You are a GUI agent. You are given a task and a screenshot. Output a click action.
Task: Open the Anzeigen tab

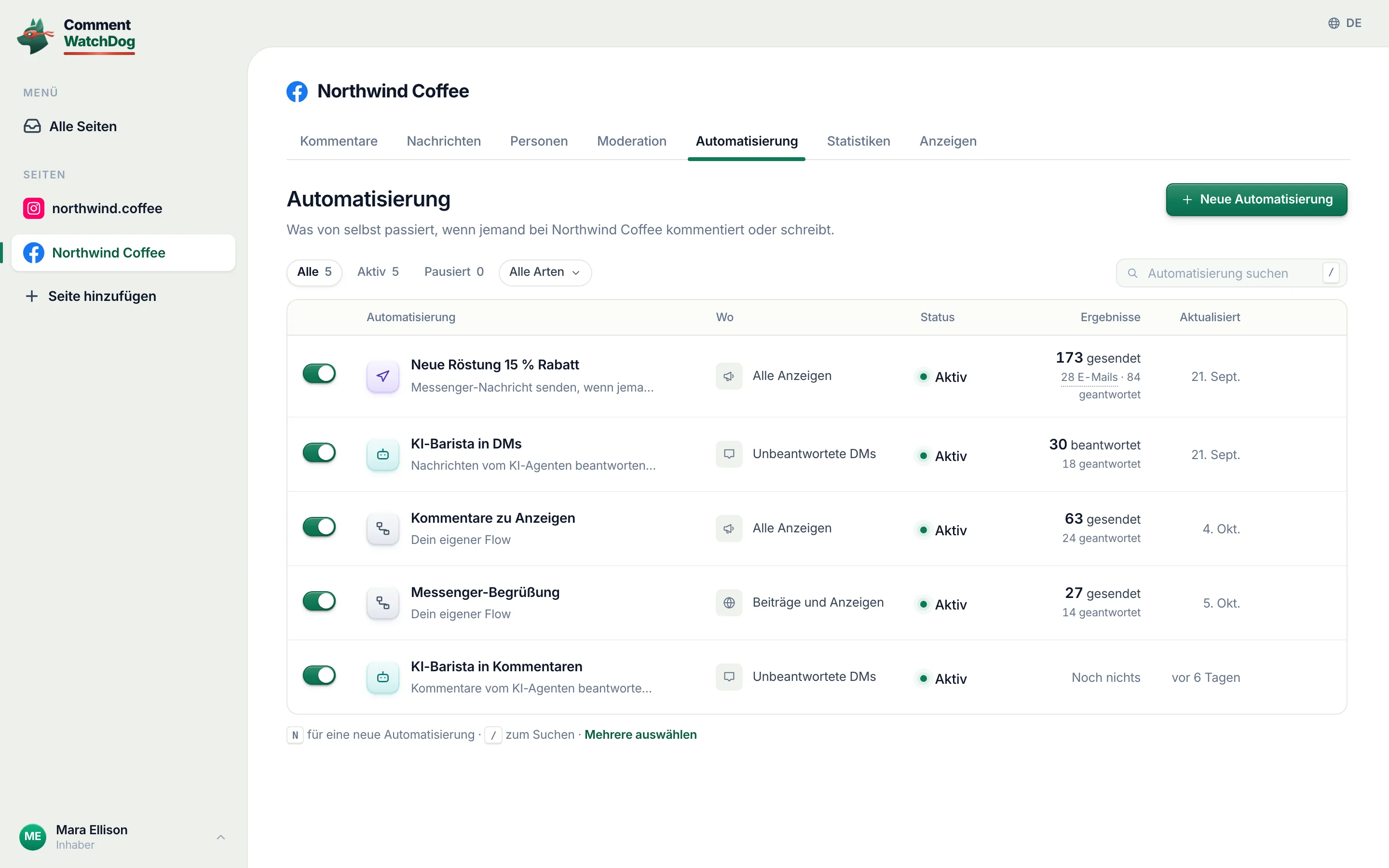coord(948,141)
